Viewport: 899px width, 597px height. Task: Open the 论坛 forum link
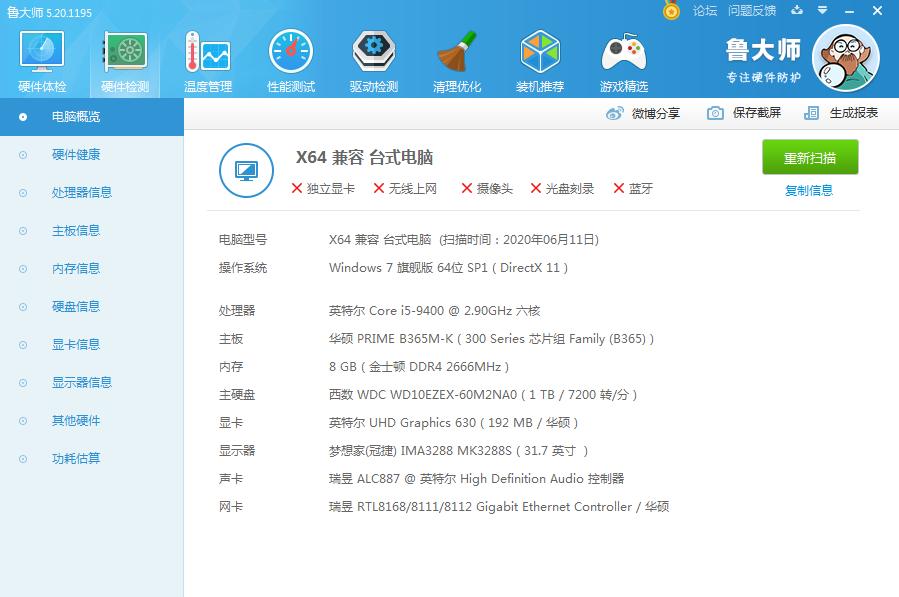(704, 11)
